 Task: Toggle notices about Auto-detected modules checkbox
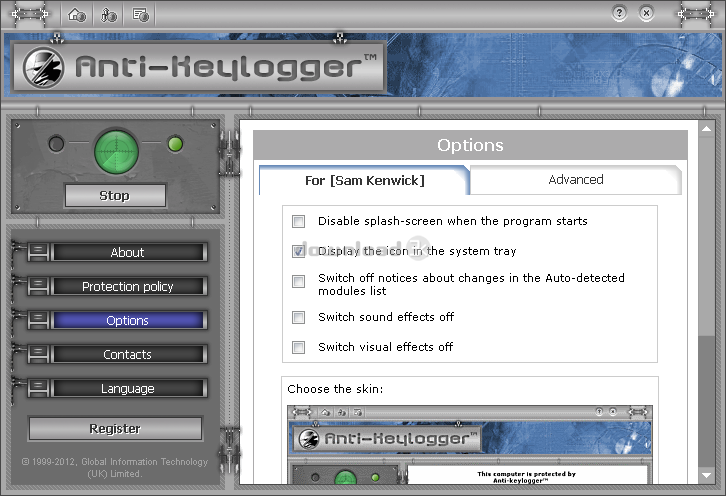(298, 281)
